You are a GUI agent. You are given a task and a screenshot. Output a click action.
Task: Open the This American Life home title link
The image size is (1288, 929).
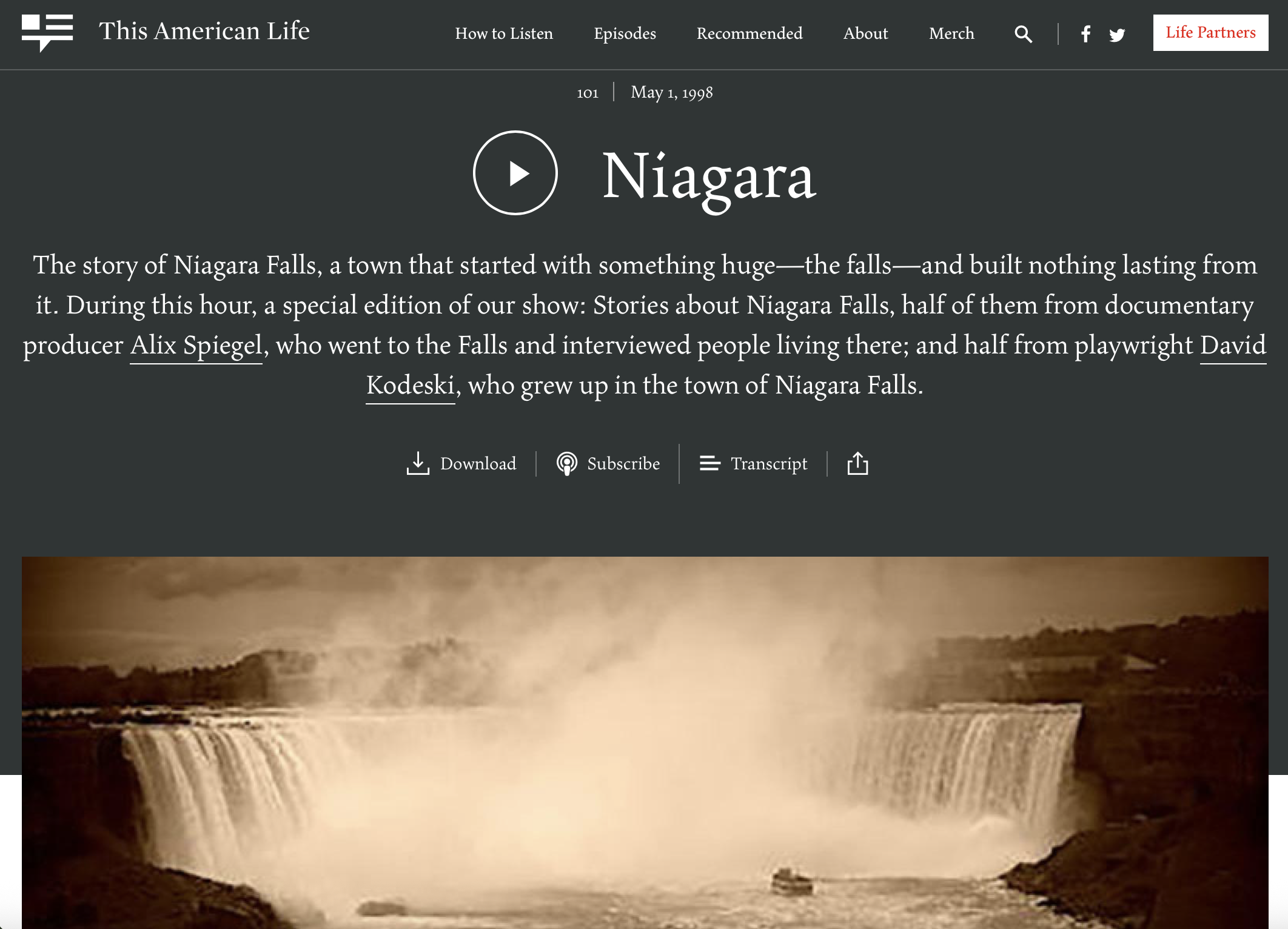[x=204, y=31]
